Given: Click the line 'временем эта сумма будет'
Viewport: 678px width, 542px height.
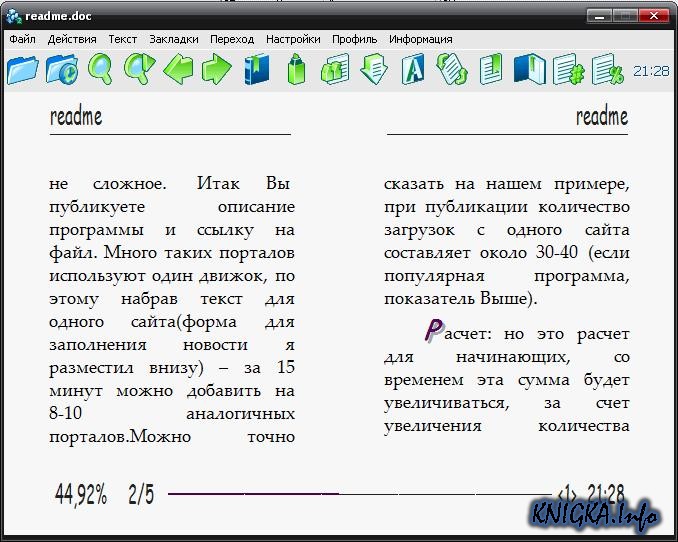Looking at the screenshot, I should click(507, 380).
